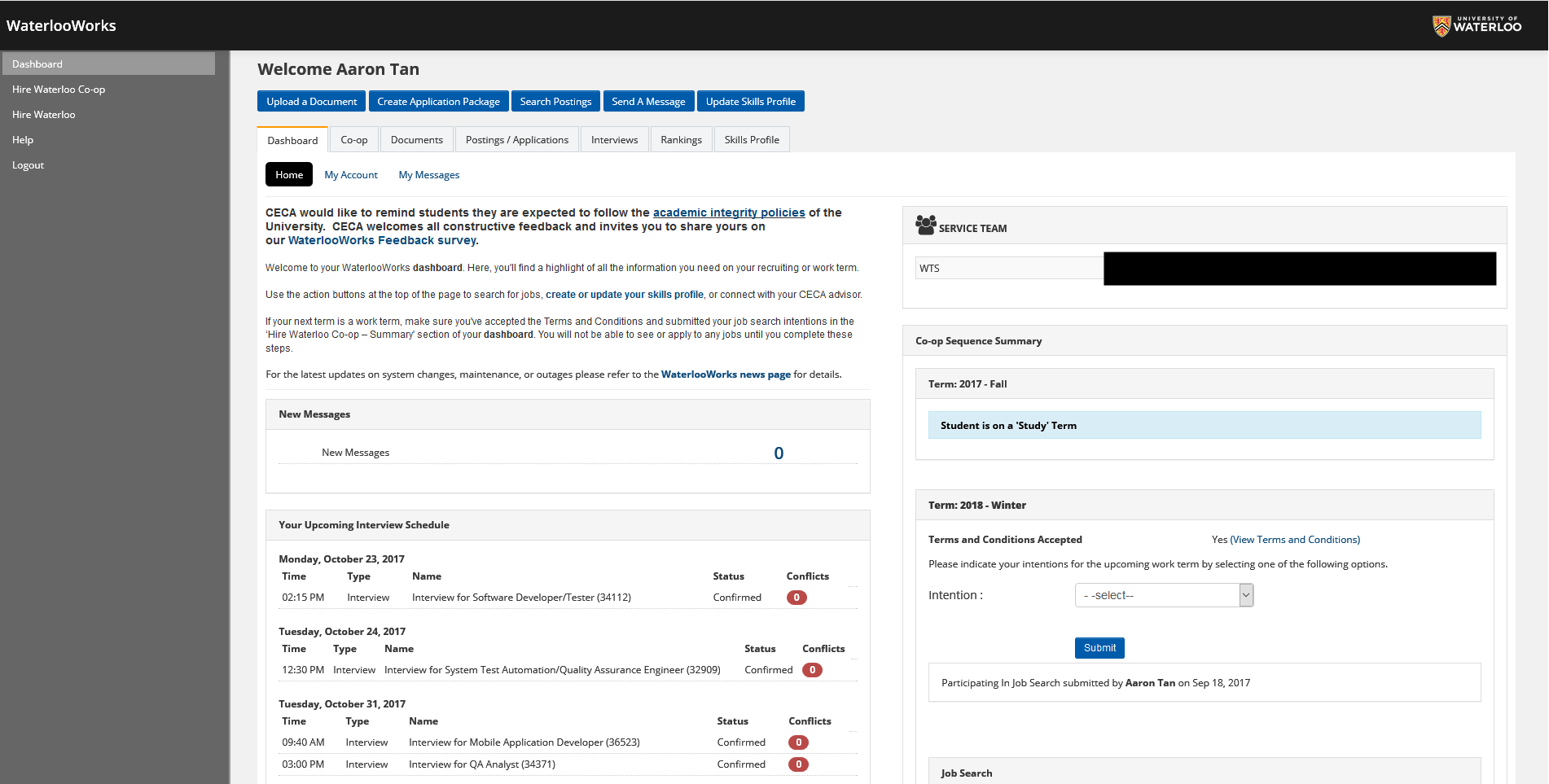Screen dimensions: 1549x784
Task: Click the 'Term: 2017 - Fall' heading
Action: click(x=968, y=384)
